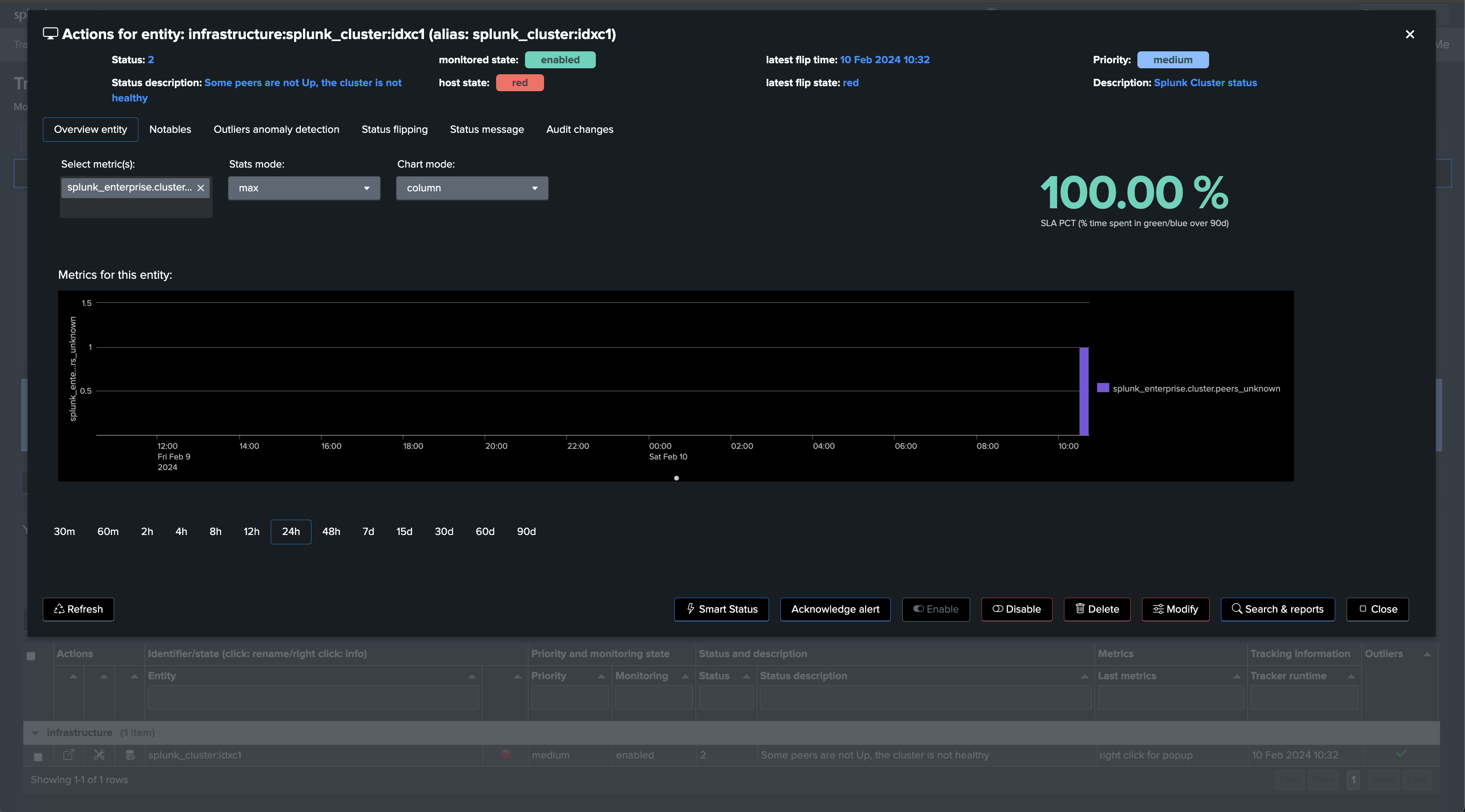Select the 24h time range
This screenshot has width=1465, height=812.
pos(291,532)
